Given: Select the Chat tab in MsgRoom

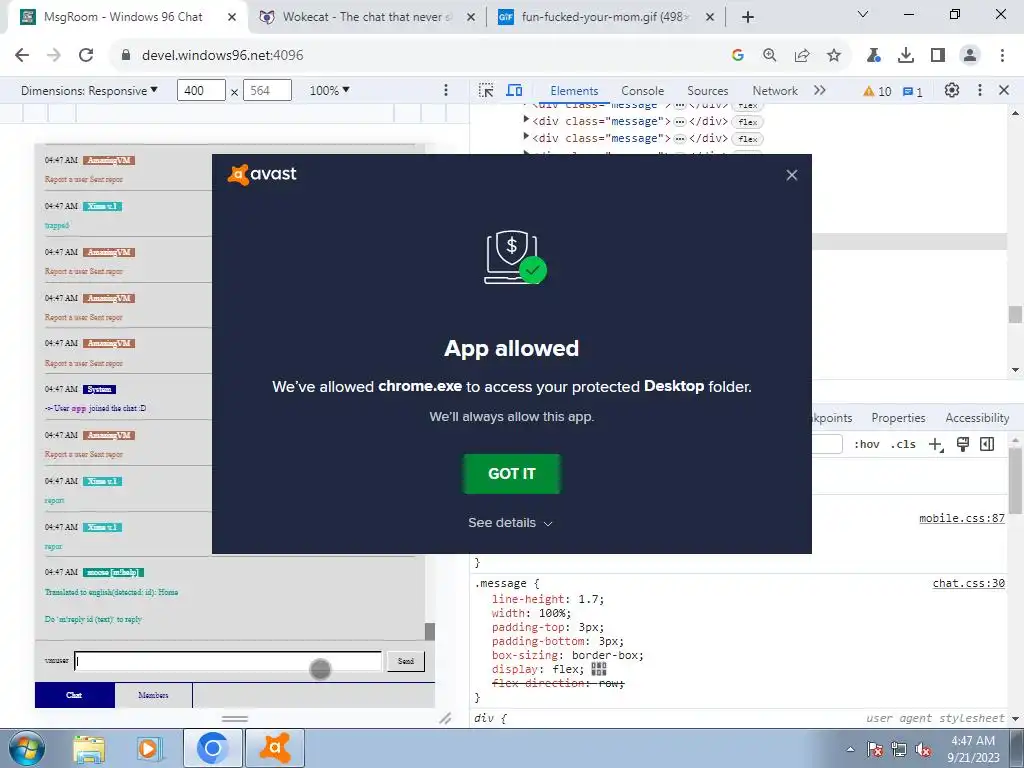Looking at the screenshot, I should point(74,695).
